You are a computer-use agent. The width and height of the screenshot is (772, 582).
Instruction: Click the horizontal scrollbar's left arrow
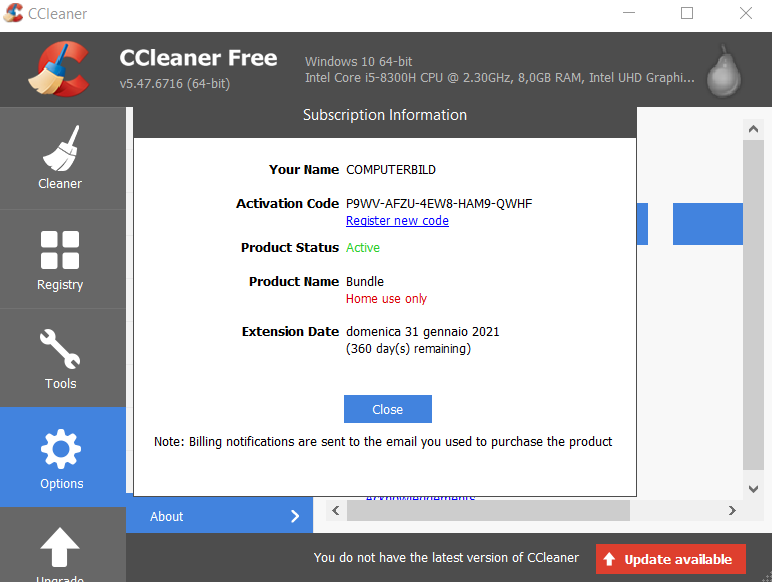click(x=336, y=510)
